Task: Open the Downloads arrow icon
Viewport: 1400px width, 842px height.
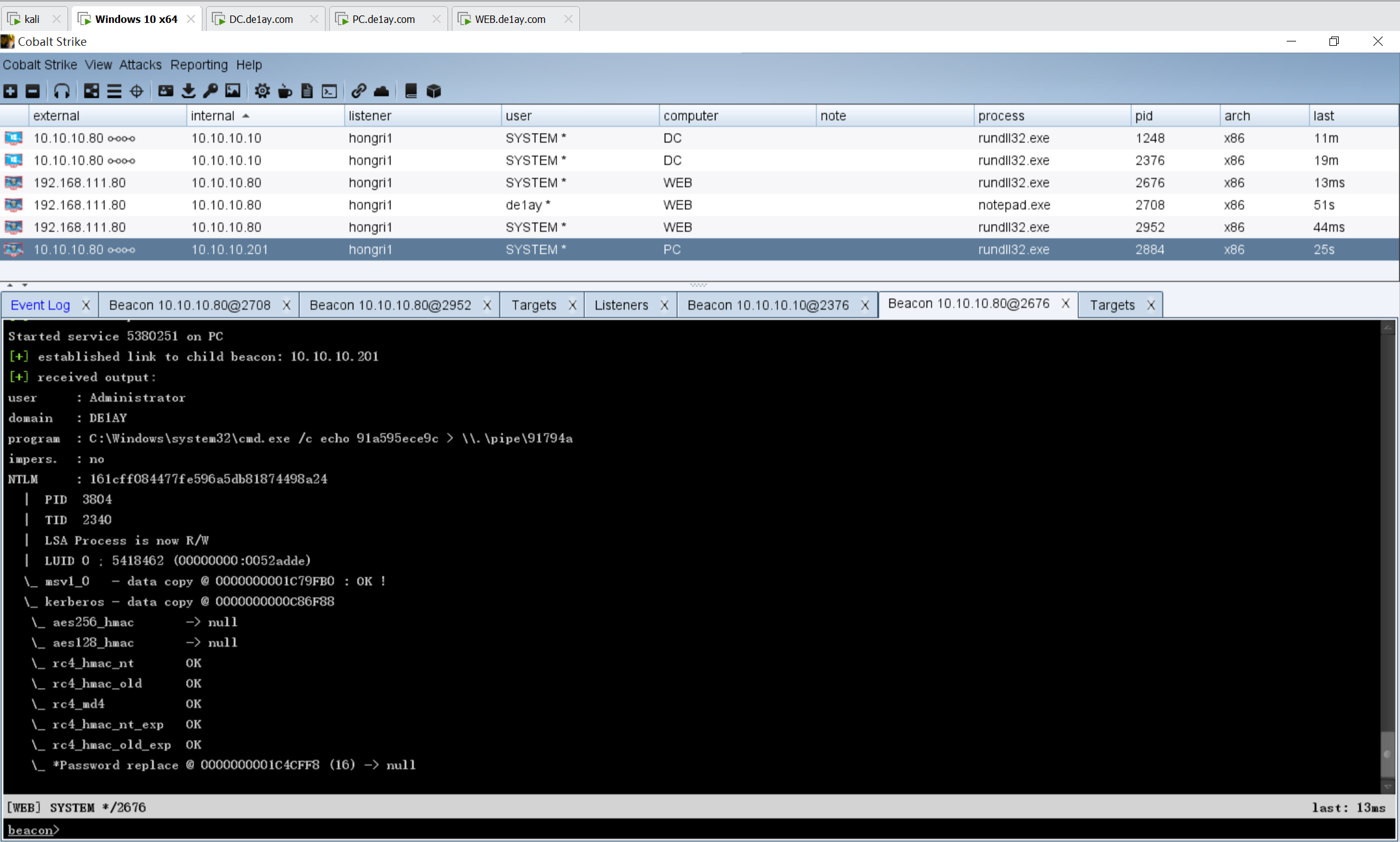Action: click(189, 92)
